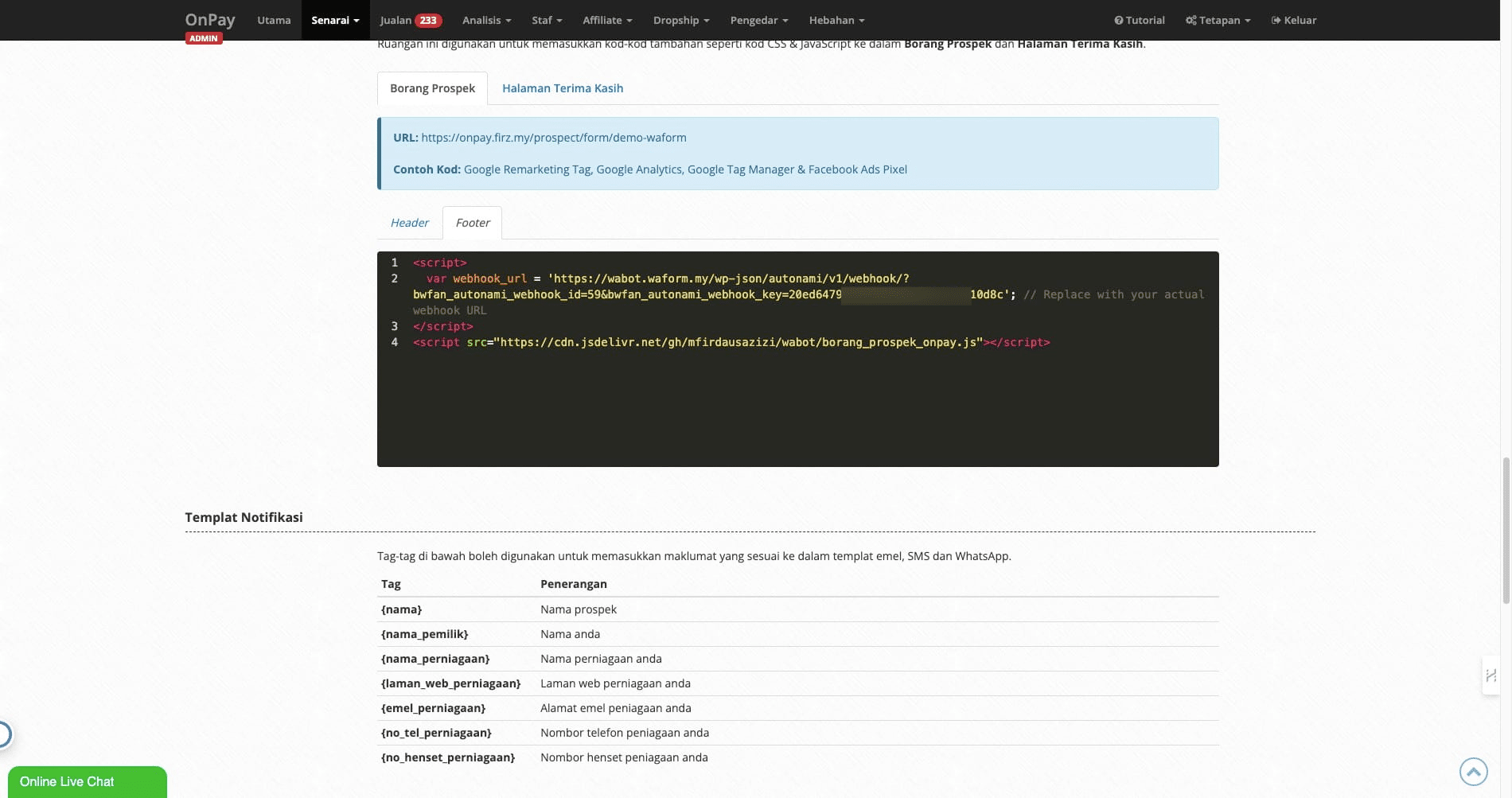
Task: Click the side panel toggle icon at right edge
Action: 1491,675
